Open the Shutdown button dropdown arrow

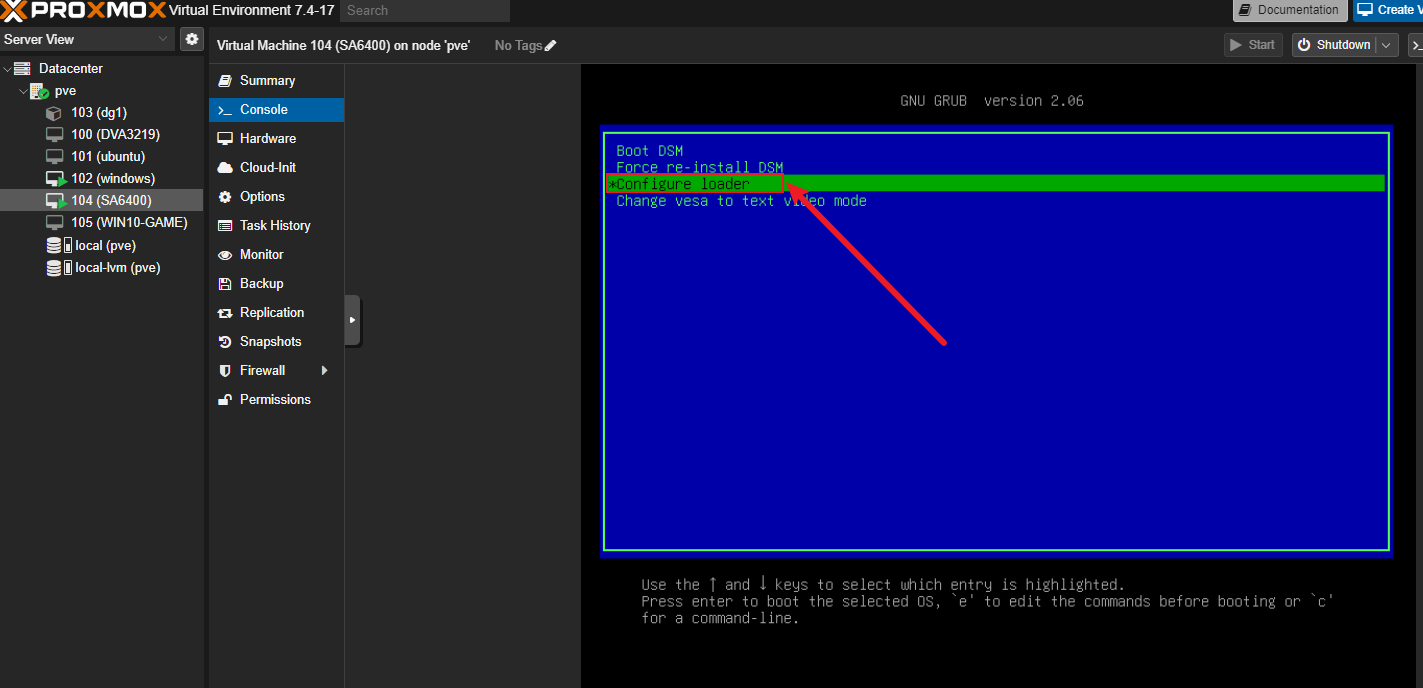pyautogui.click(x=1386, y=45)
